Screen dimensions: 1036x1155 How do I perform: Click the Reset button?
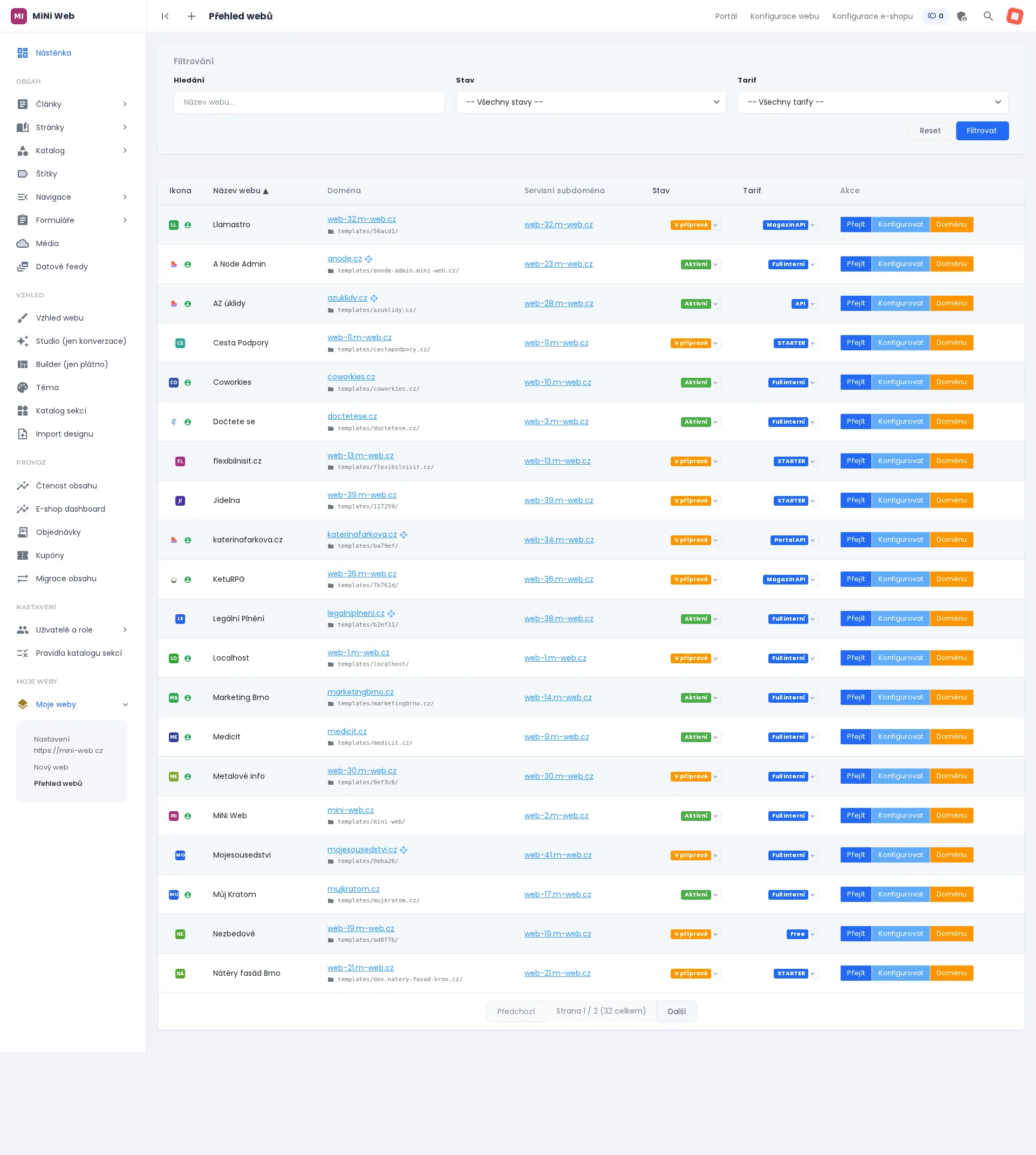(x=930, y=131)
